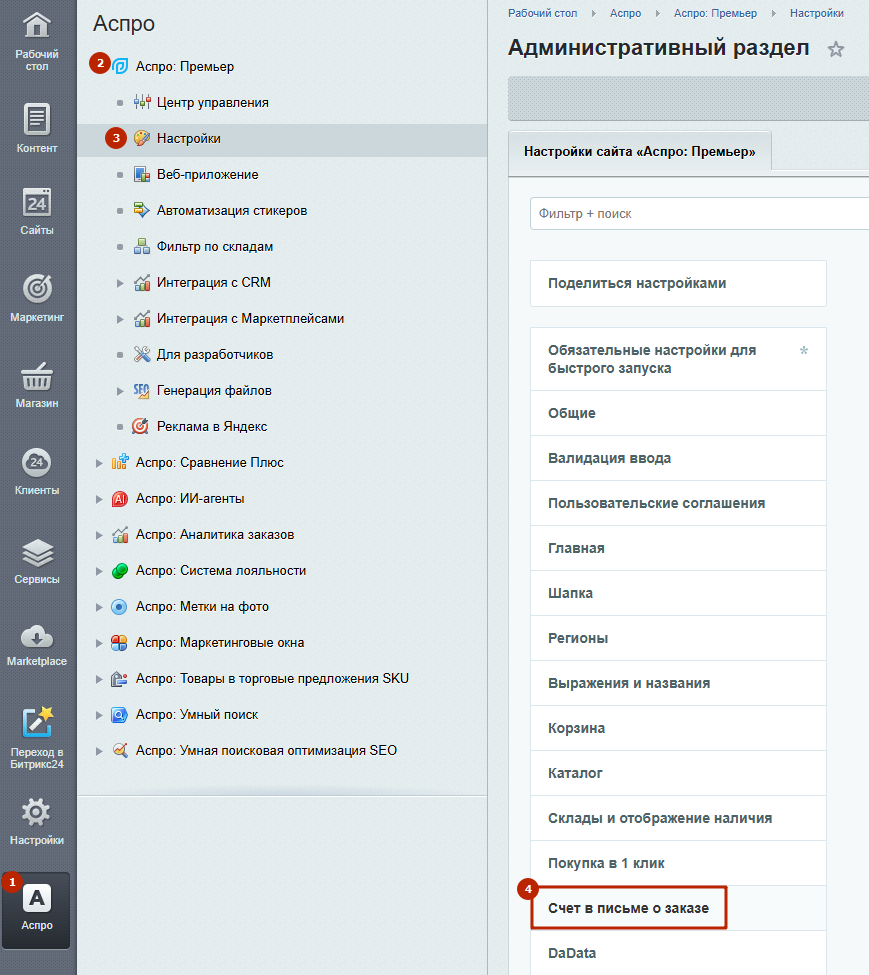
Task: Click the Фильтр + поиск search field
Action: [699, 213]
